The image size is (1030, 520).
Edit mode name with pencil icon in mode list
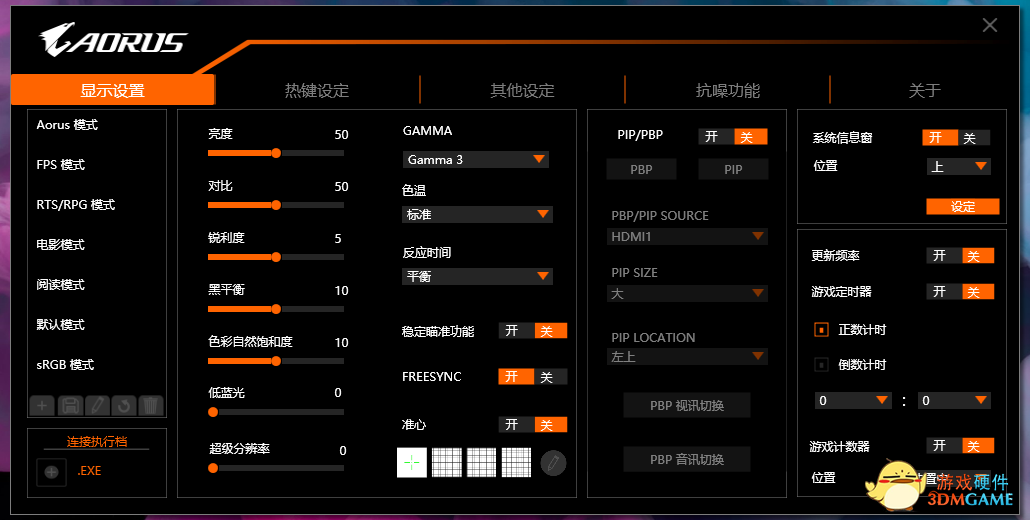tap(97, 406)
